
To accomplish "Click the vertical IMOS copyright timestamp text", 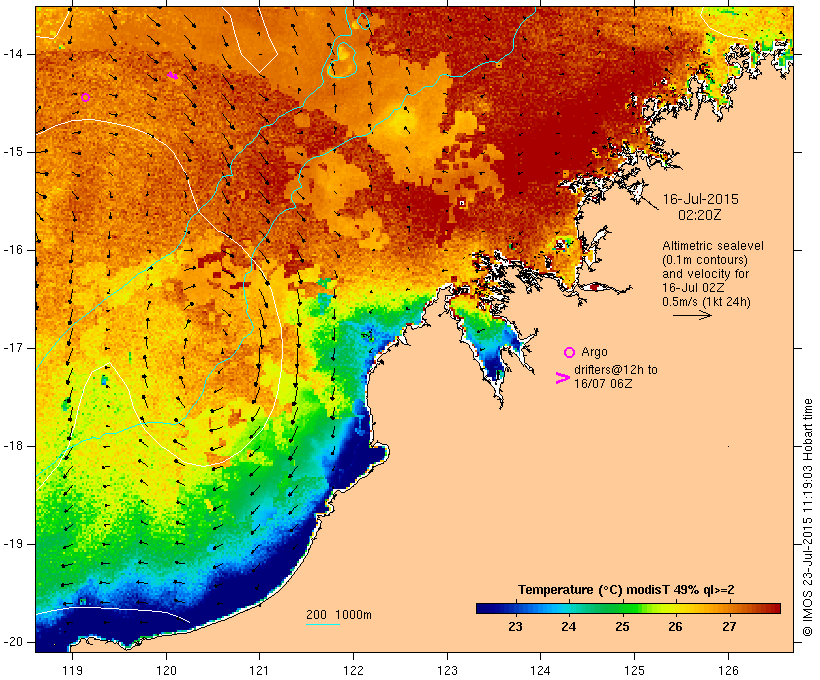I will coord(807,517).
